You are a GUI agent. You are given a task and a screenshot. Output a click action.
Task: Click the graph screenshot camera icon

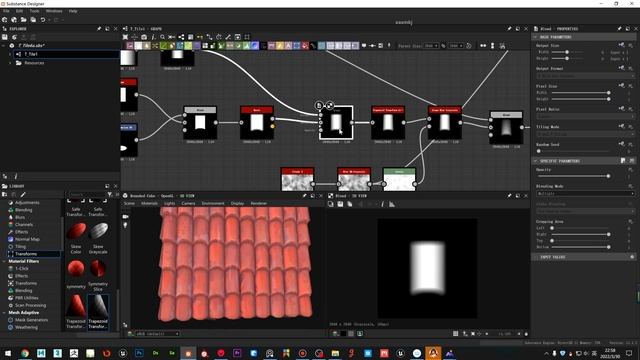(x=144, y=37)
